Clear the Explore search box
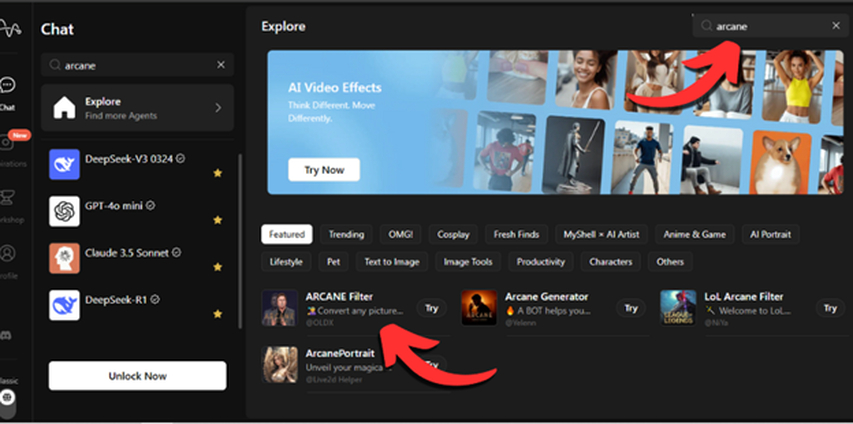 coord(836,26)
